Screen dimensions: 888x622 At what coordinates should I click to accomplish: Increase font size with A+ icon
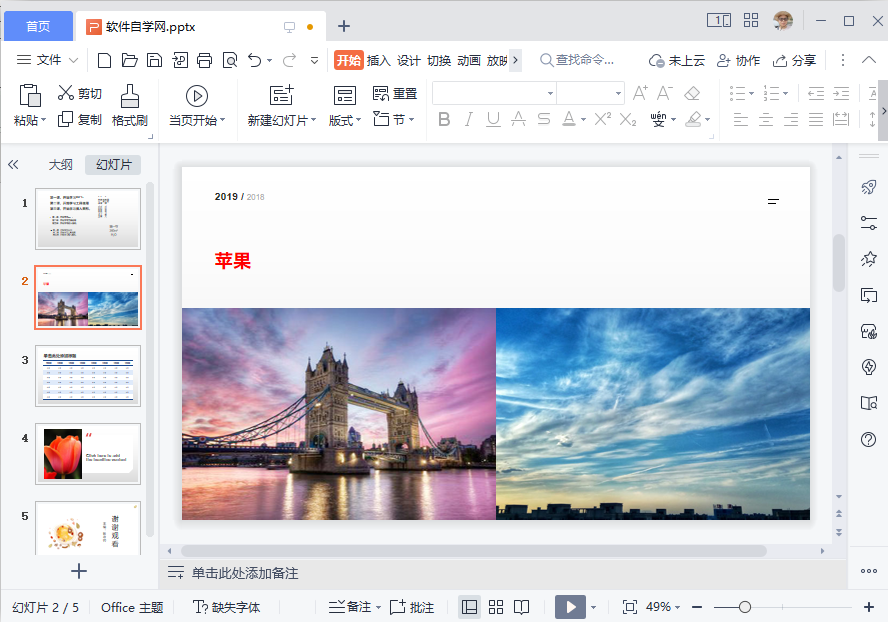[x=640, y=93]
